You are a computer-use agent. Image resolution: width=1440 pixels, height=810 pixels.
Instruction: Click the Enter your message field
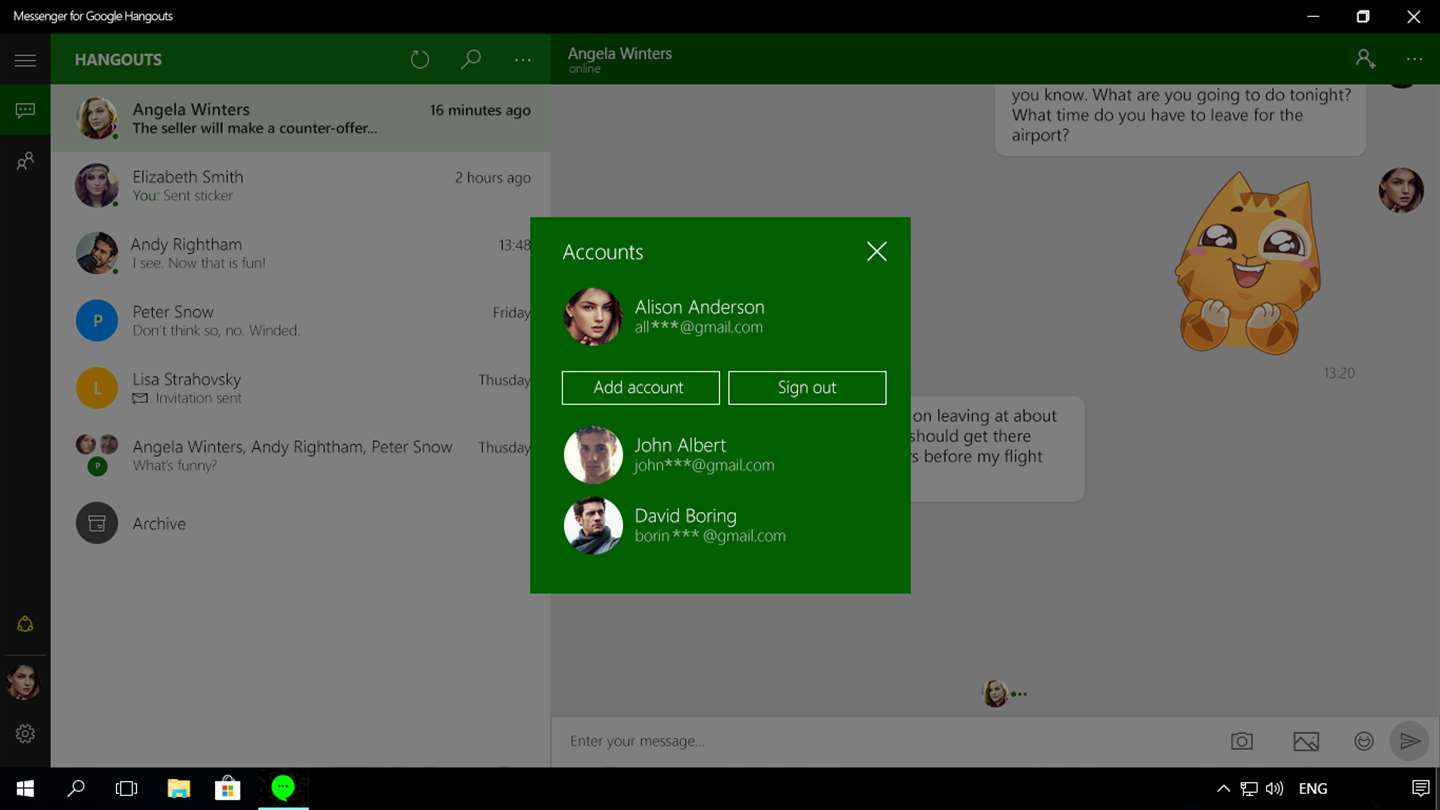pos(890,741)
